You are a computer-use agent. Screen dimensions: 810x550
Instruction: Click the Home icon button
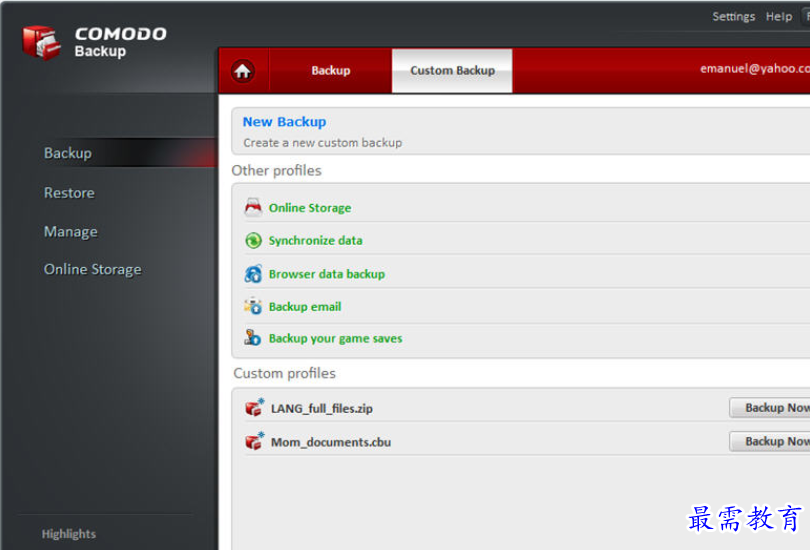[x=243, y=71]
